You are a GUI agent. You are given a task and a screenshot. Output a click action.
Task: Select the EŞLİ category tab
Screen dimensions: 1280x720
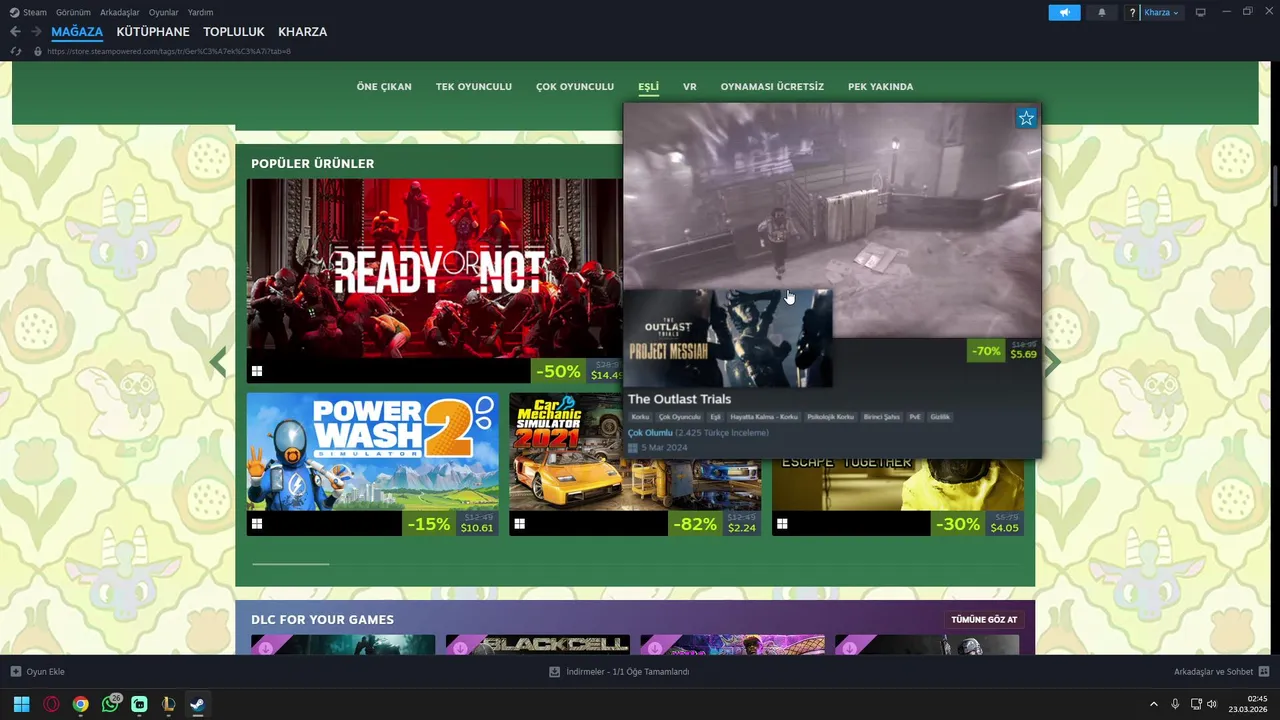click(x=649, y=87)
